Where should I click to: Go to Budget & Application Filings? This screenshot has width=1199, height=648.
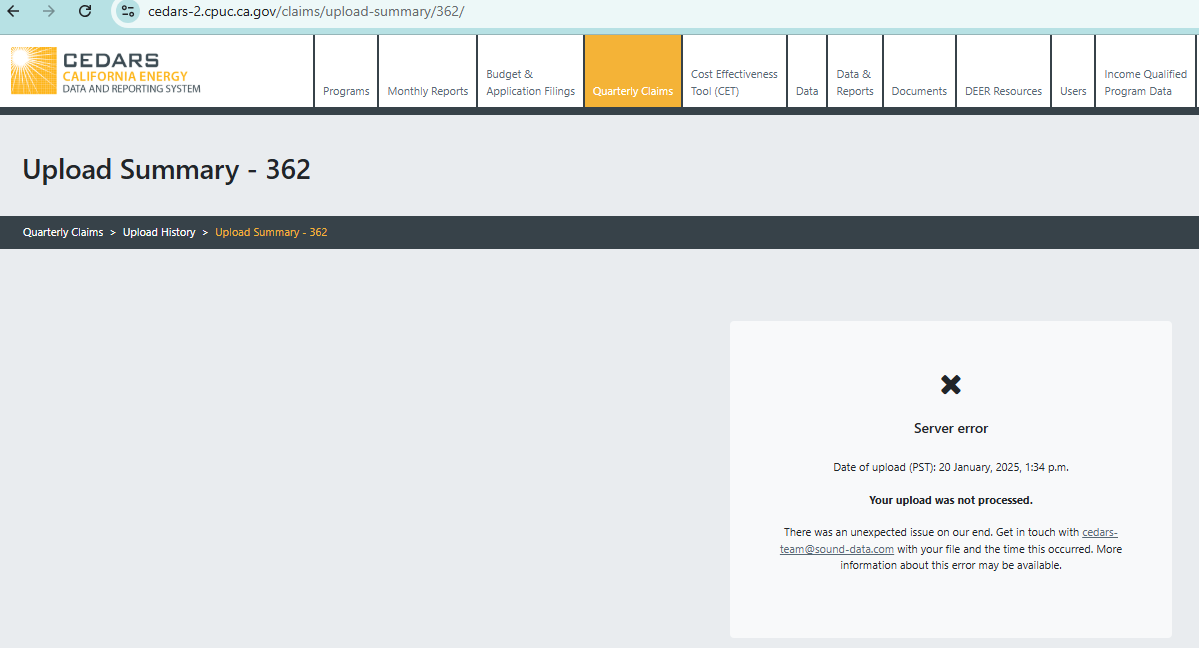[x=530, y=82]
